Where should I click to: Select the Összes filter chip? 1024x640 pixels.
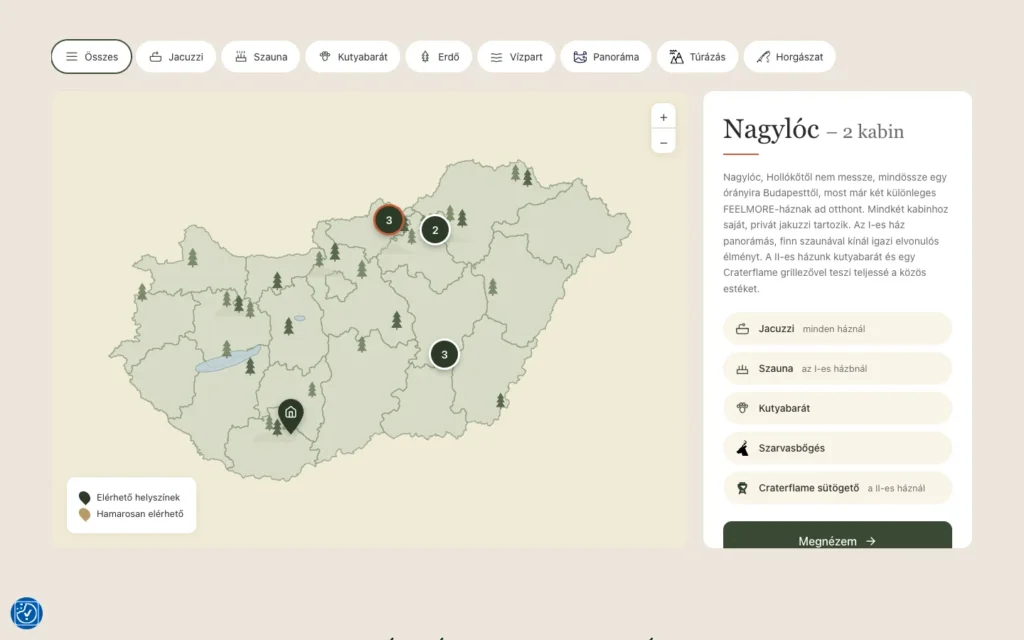tap(91, 57)
